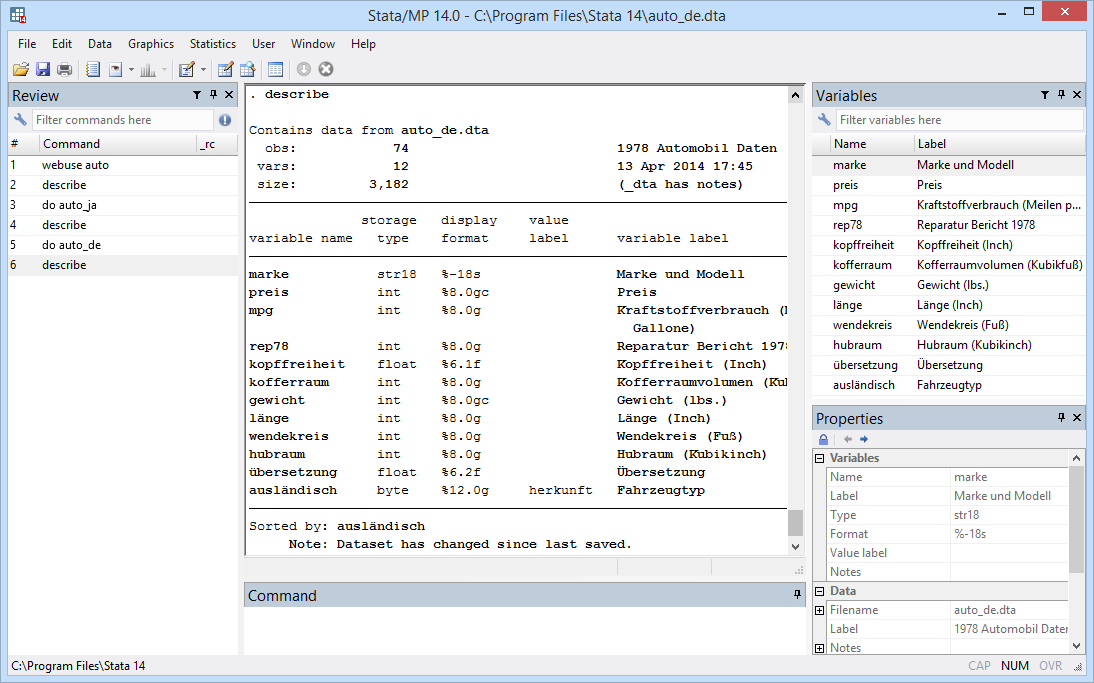Open the Variables Manager icon
Image resolution: width=1094 pixels, height=683 pixels.
pyautogui.click(x=276, y=69)
